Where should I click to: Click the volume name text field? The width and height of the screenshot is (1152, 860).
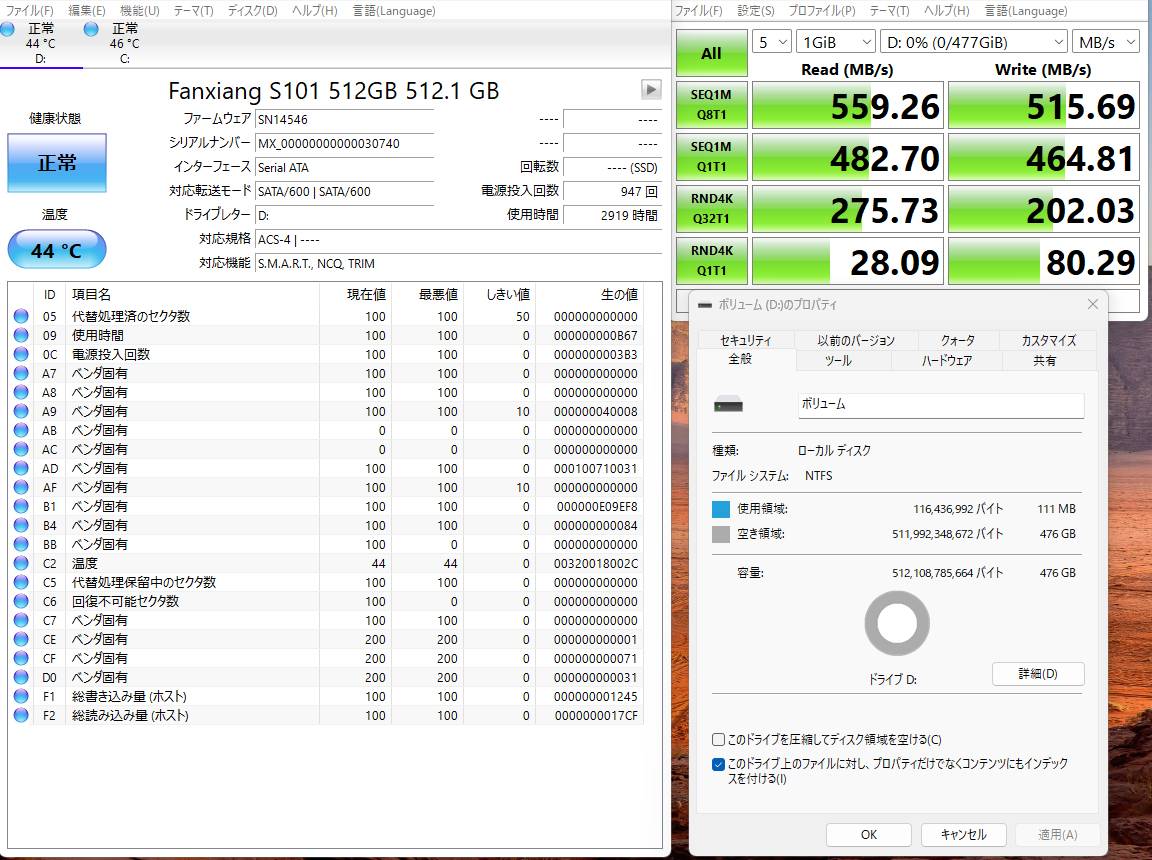(940, 405)
